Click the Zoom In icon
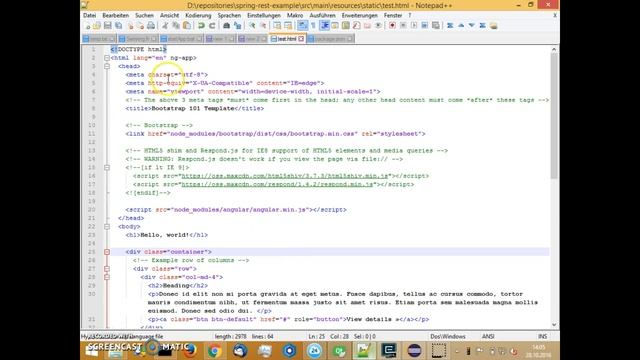This screenshot has width=640, height=360. click(252, 26)
